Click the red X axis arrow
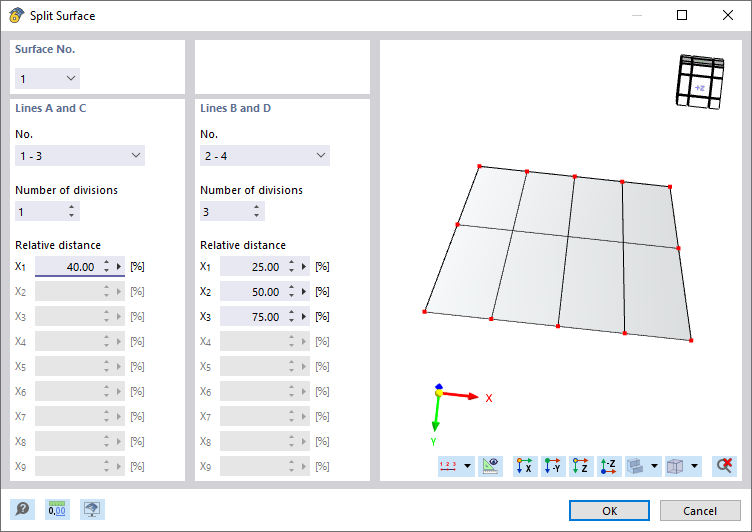The width and height of the screenshot is (752, 532). pos(461,395)
